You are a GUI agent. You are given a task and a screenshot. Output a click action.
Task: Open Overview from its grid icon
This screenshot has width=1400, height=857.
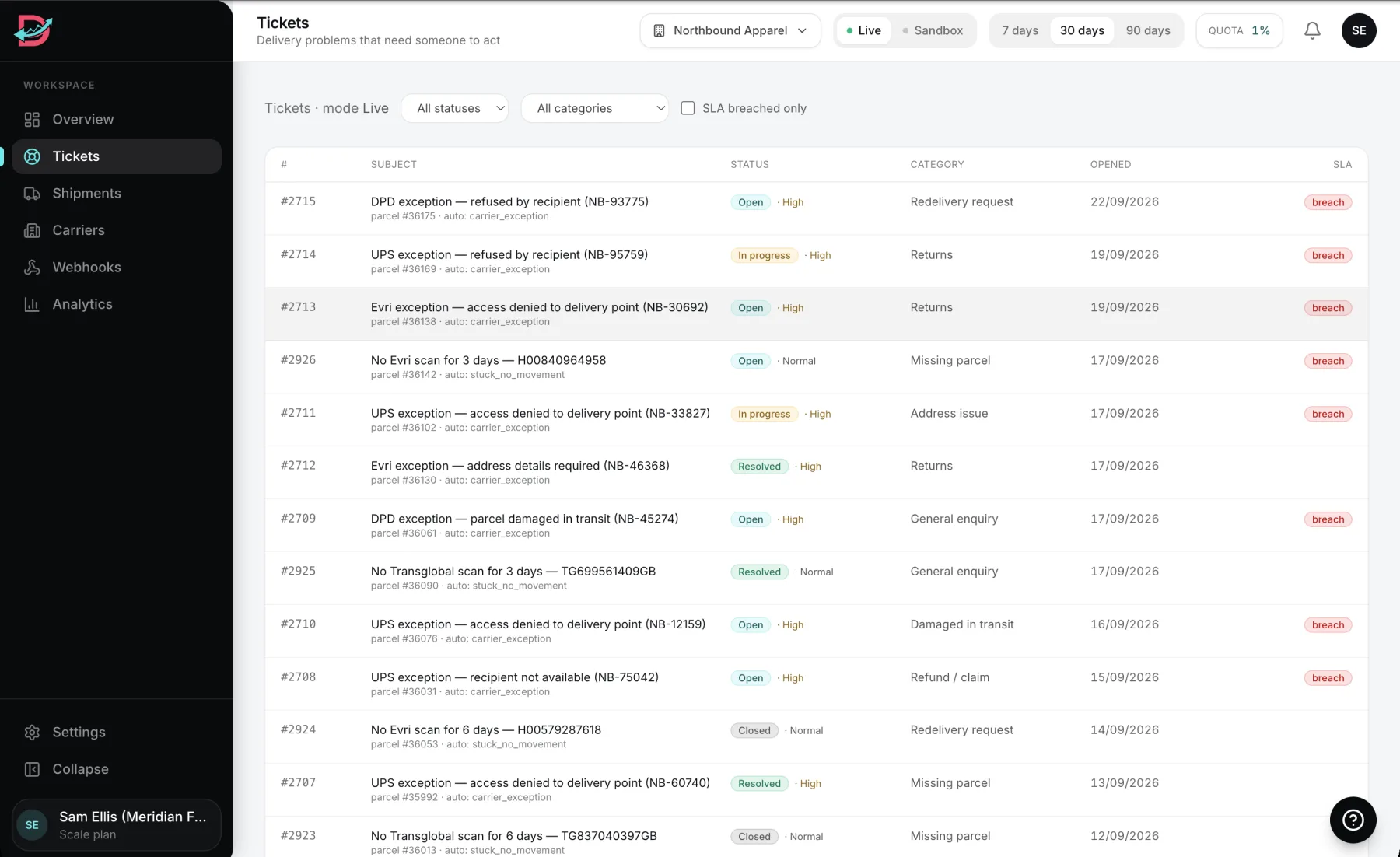32,119
